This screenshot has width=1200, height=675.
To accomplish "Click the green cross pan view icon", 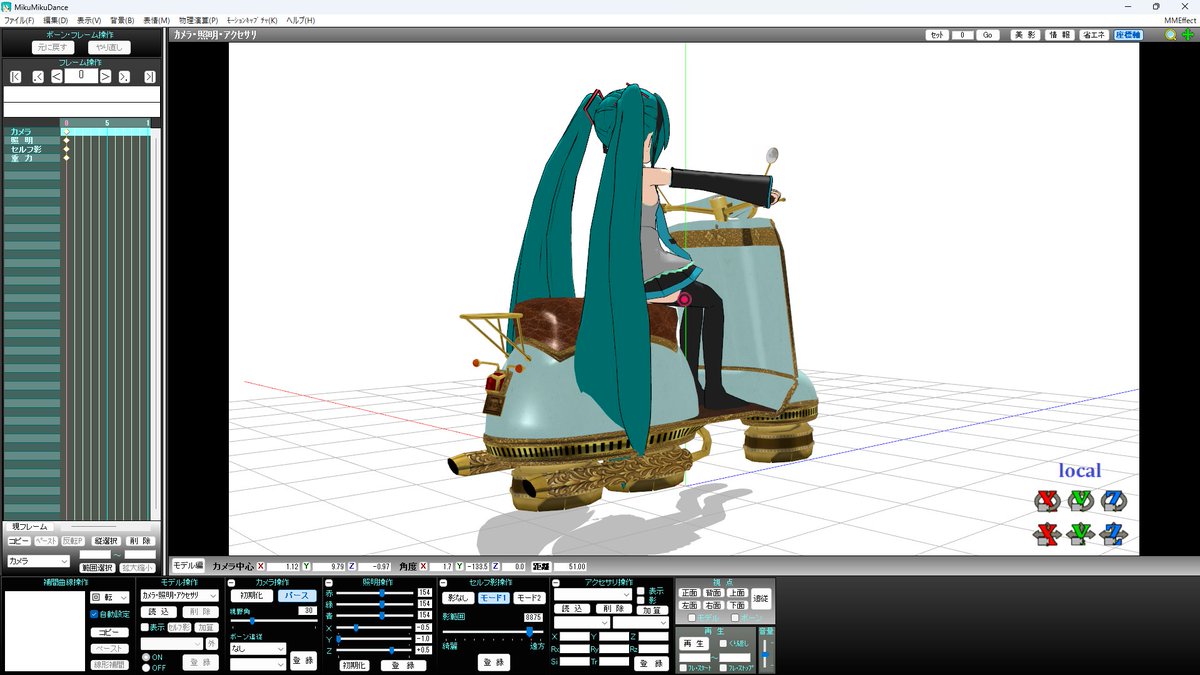I will pos(1187,35).
